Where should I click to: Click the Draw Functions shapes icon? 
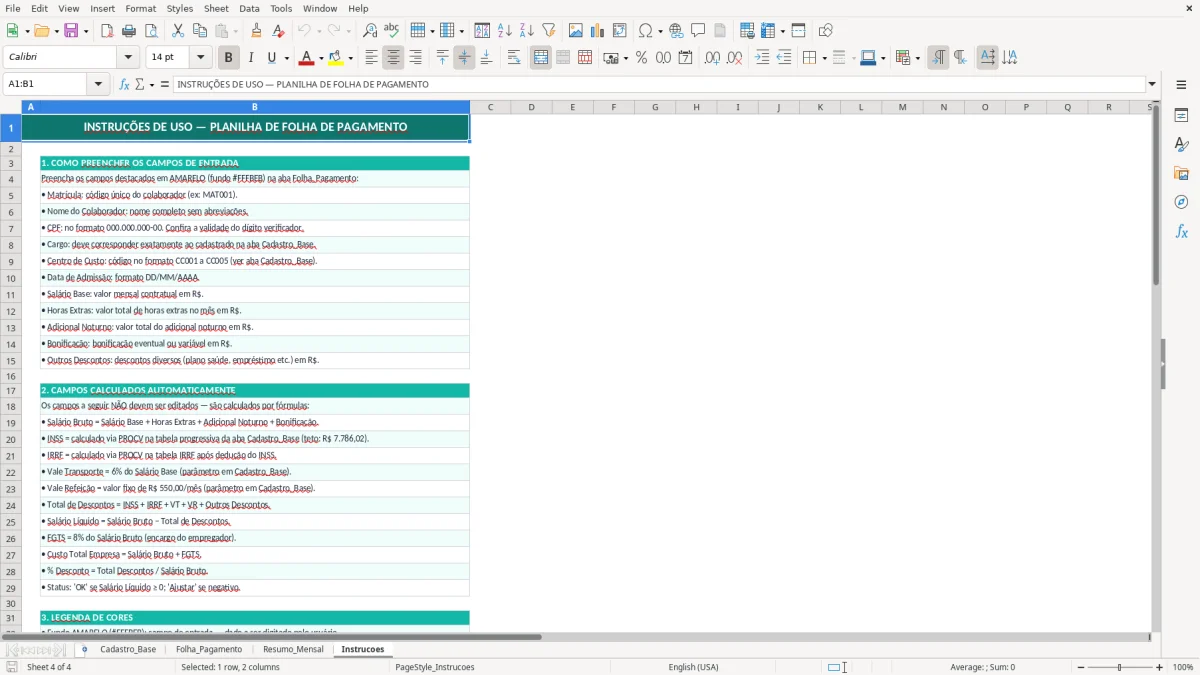[x=826, y=31]
